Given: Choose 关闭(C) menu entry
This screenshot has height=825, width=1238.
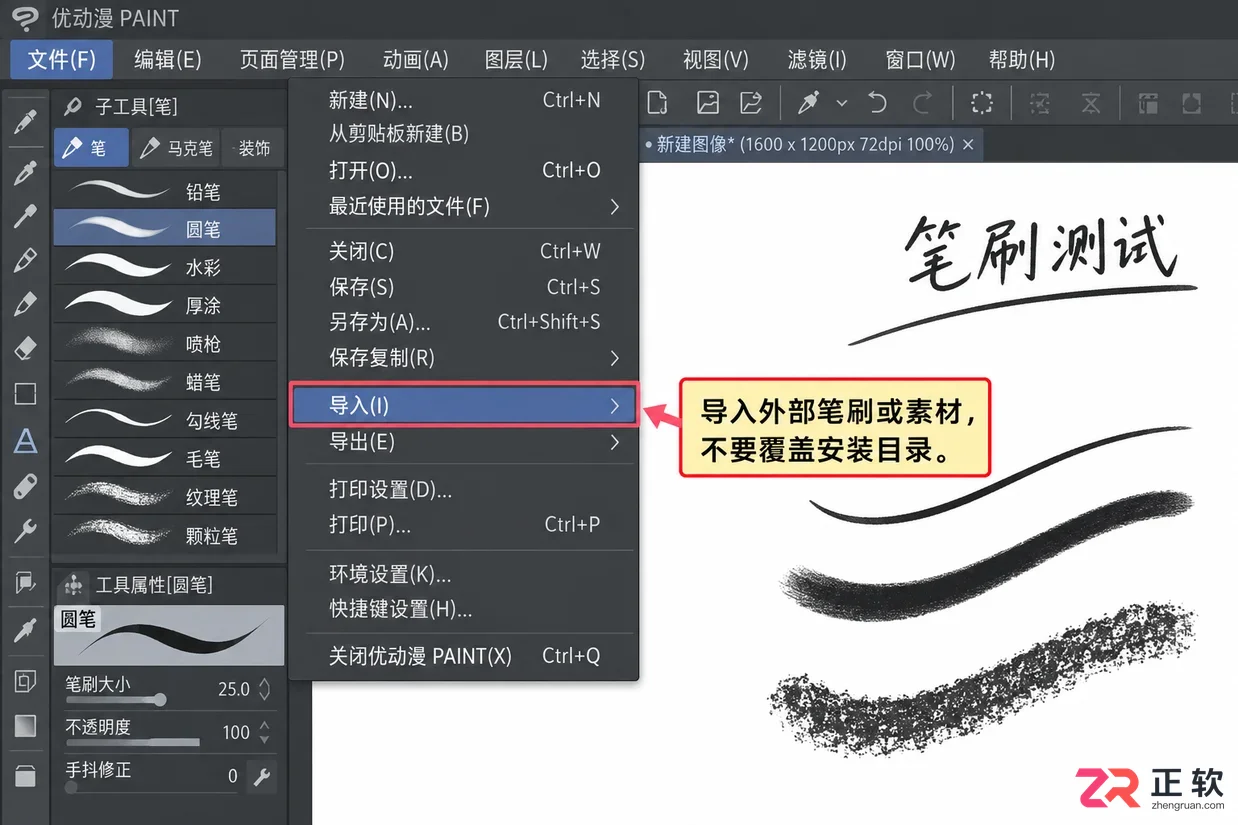Looking at the screenshot, I should click(x=465, y=251).
